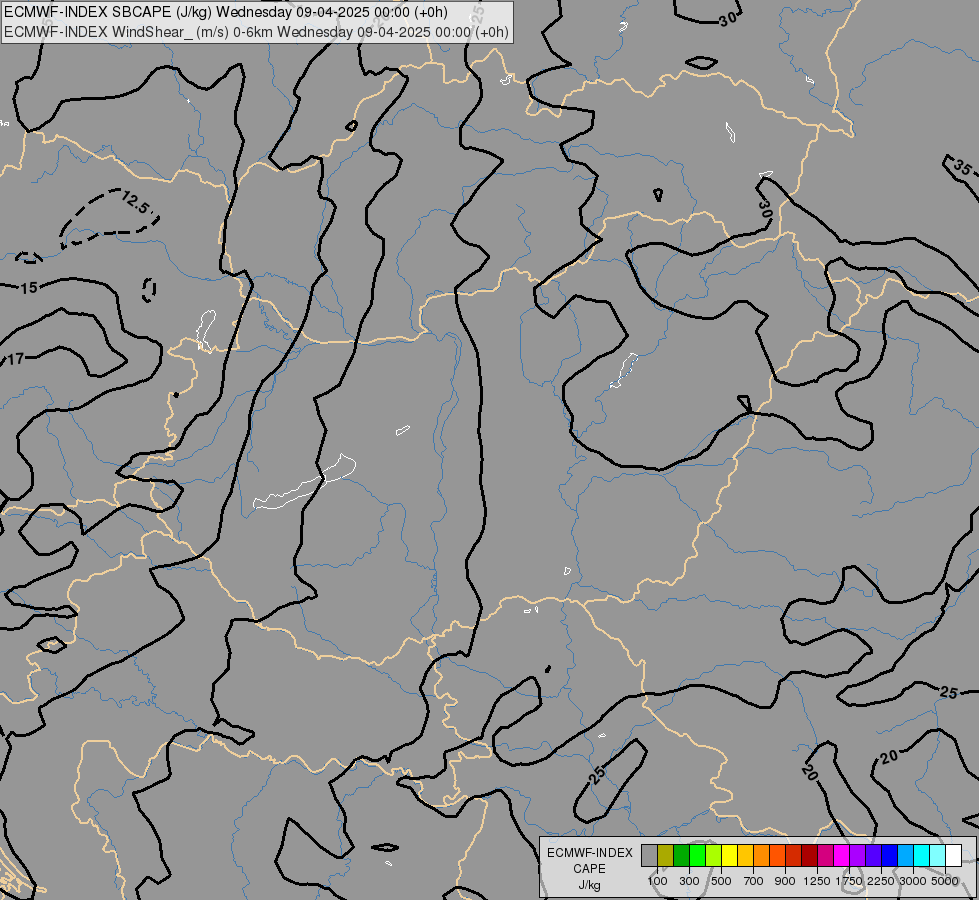The height and width of the screenshot is (900, 979).
Task: Click the 3000 legend tick label
Action: pyautogui.click(x=913, y=881)
